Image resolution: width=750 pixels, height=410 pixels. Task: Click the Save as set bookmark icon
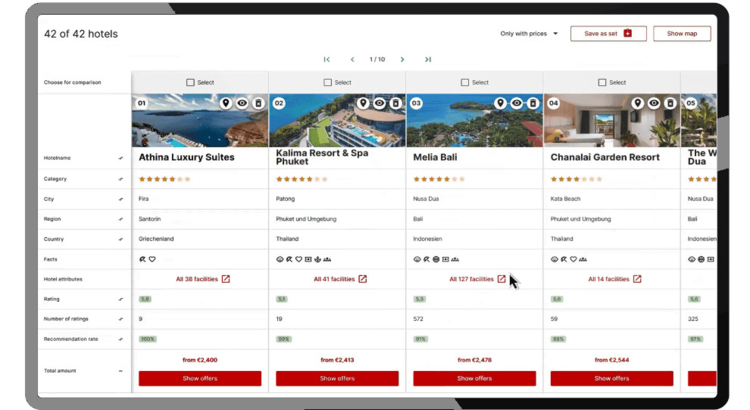click(x=628, y=33)
